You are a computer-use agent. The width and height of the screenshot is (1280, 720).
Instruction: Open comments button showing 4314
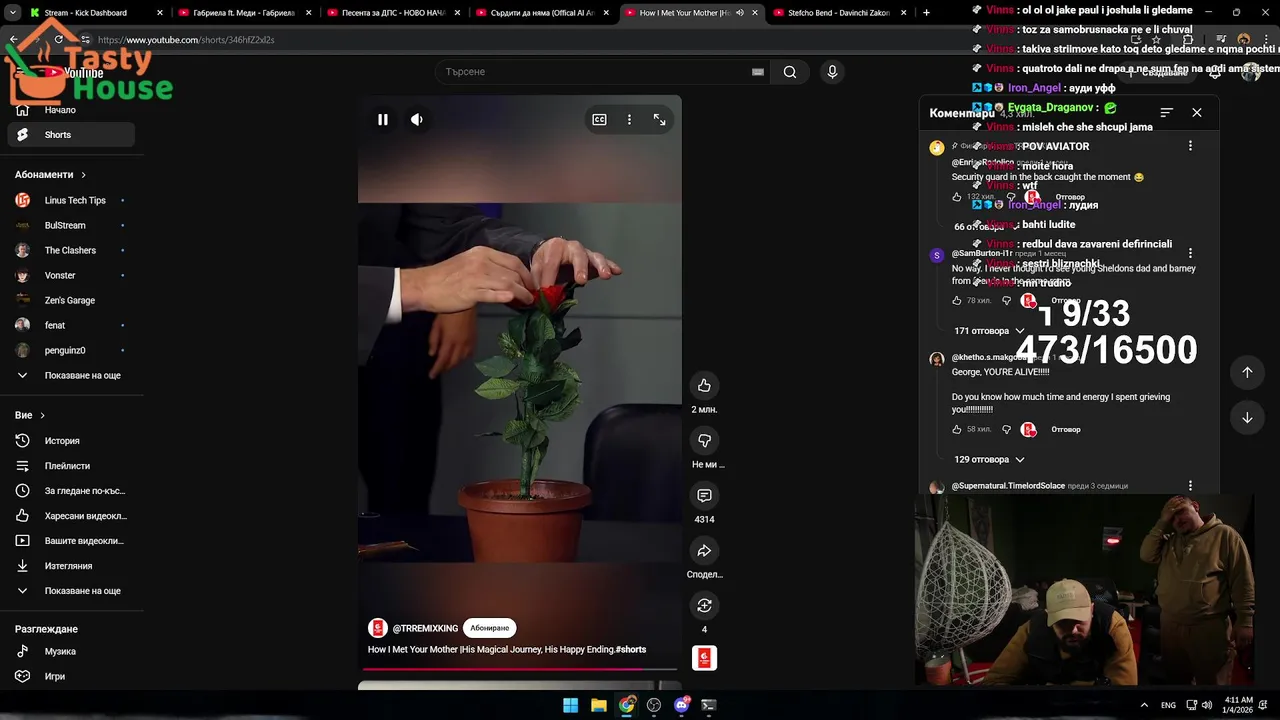704,496
